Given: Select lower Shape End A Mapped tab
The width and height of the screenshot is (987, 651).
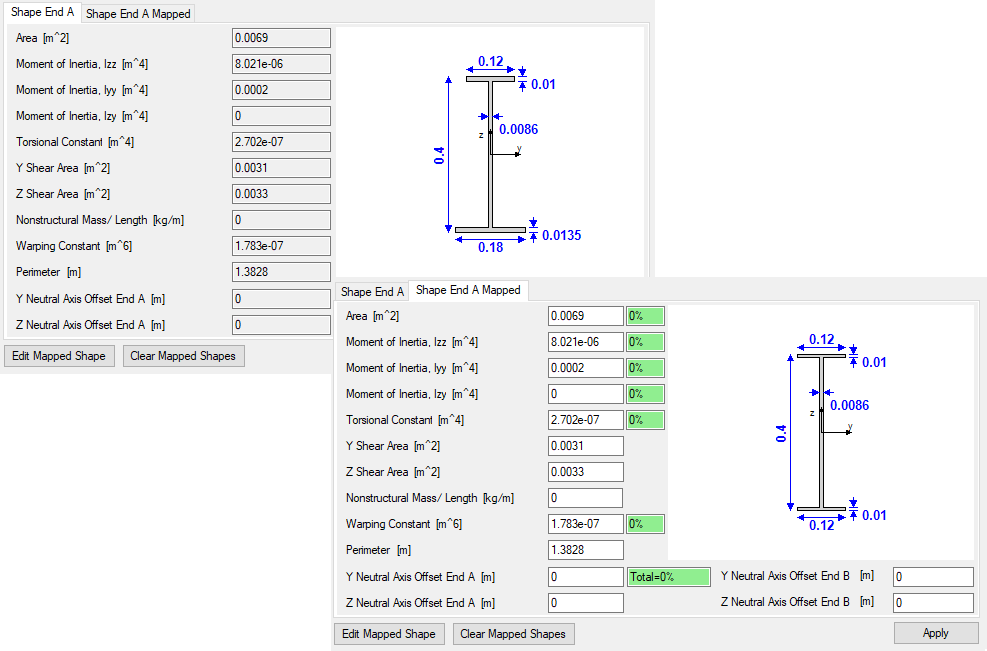Looking at the screenshot, I should (x=468, y=290).
